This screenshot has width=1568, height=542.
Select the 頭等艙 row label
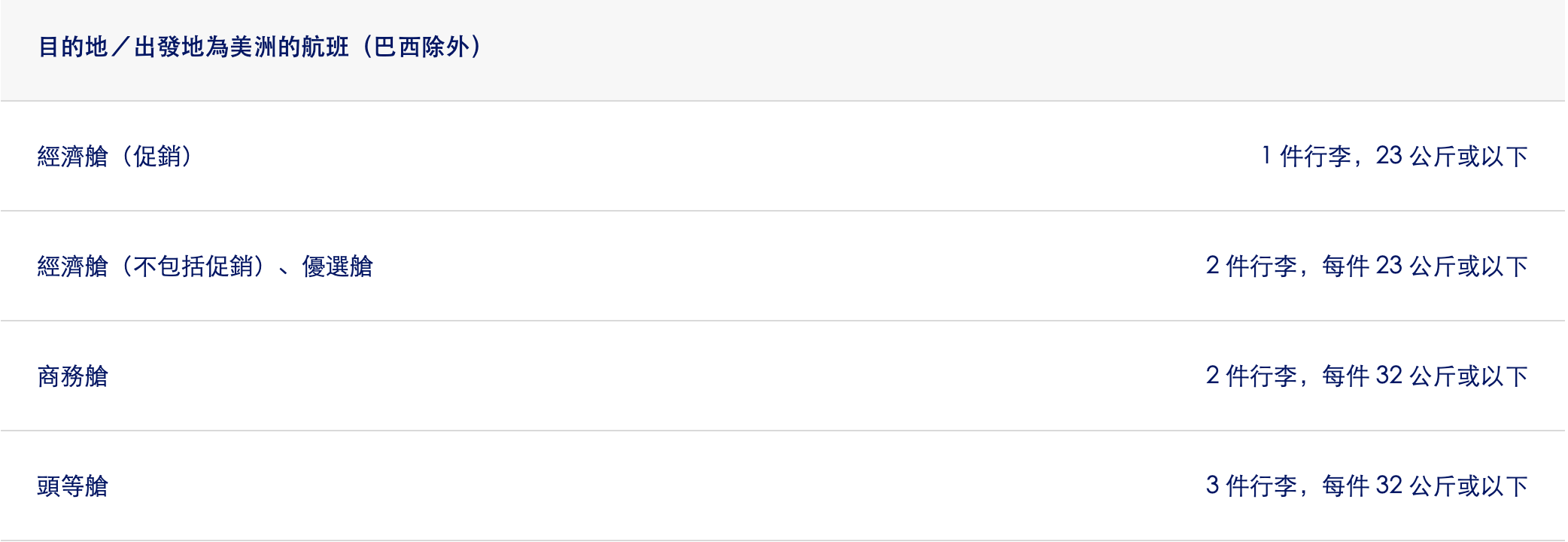pos(73,486)
